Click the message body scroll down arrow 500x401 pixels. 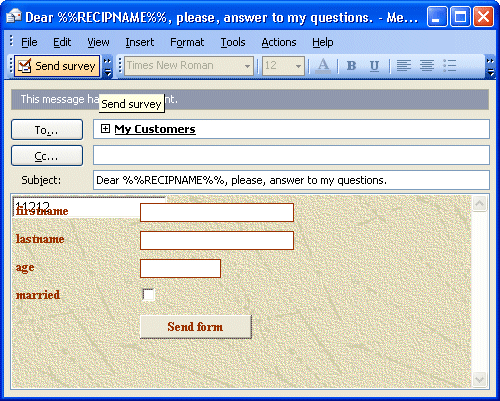[480, 380]
